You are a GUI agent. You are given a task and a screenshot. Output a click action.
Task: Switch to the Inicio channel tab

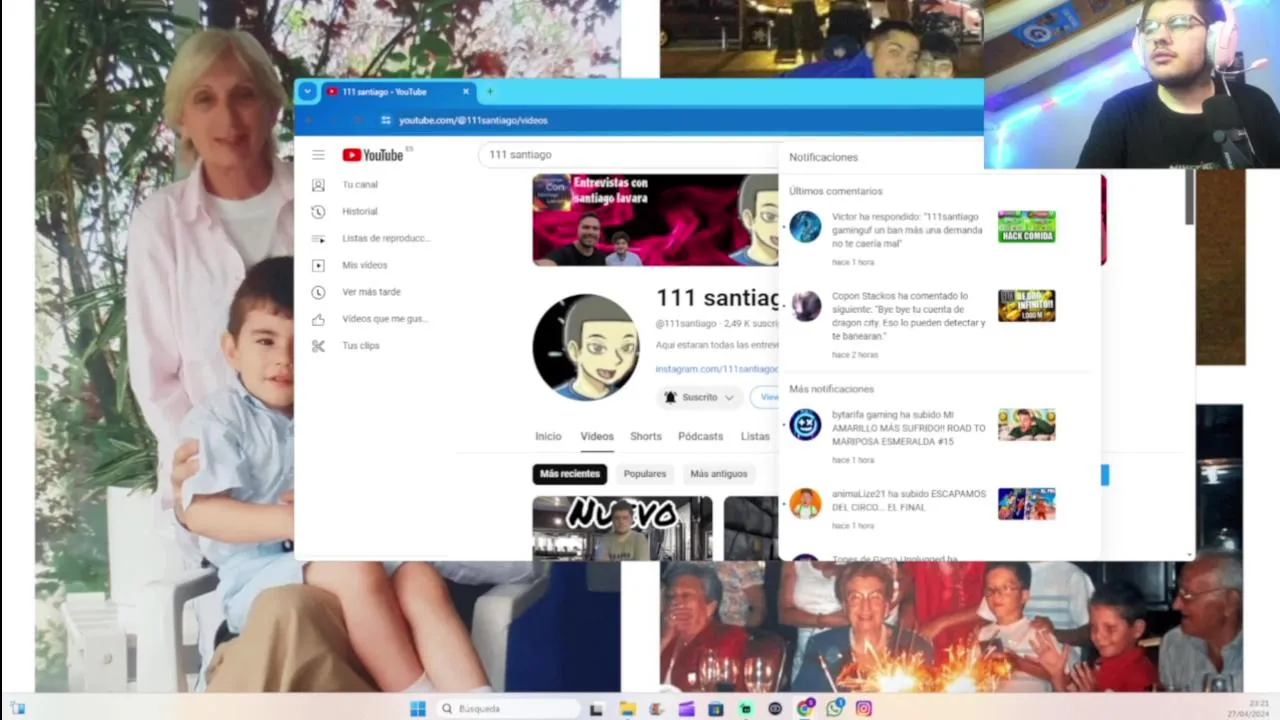[548, 437]
